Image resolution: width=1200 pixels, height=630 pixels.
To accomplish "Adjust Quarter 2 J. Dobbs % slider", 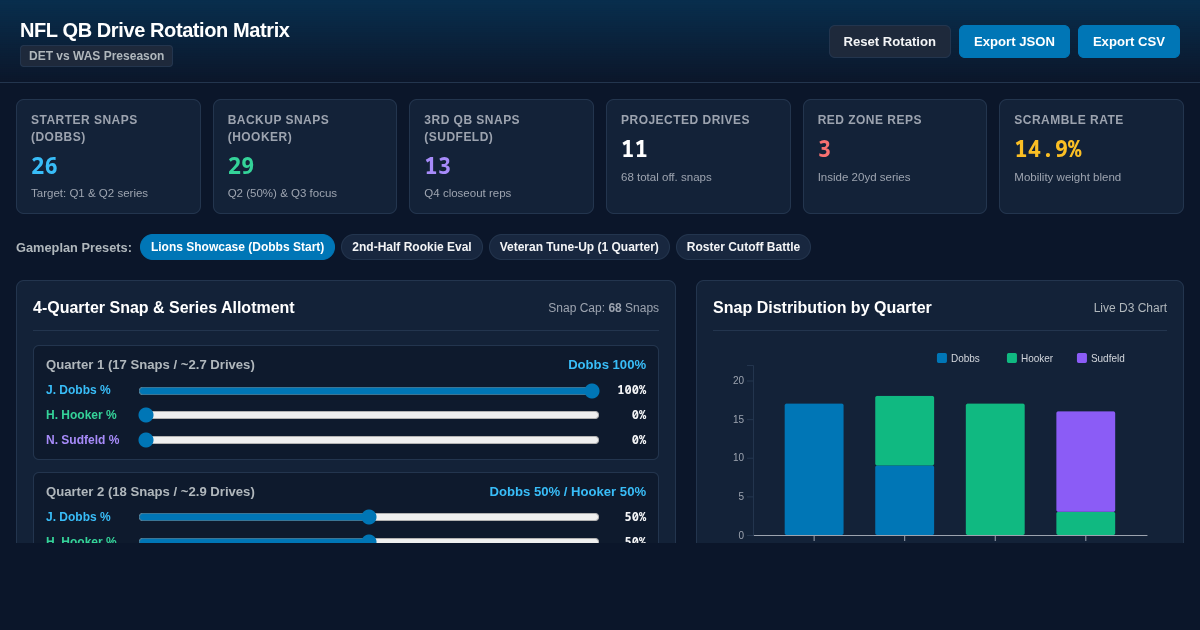I will (369, 517).
